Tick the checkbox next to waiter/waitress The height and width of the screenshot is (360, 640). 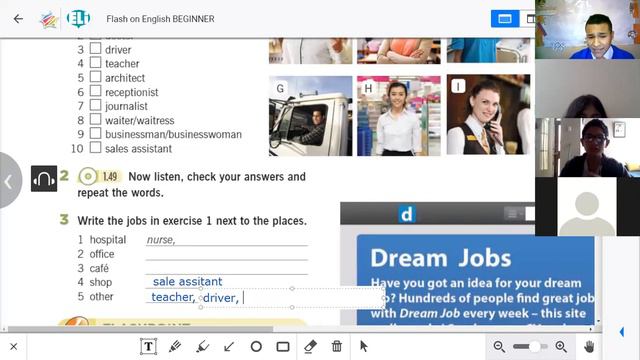[95, 119]
